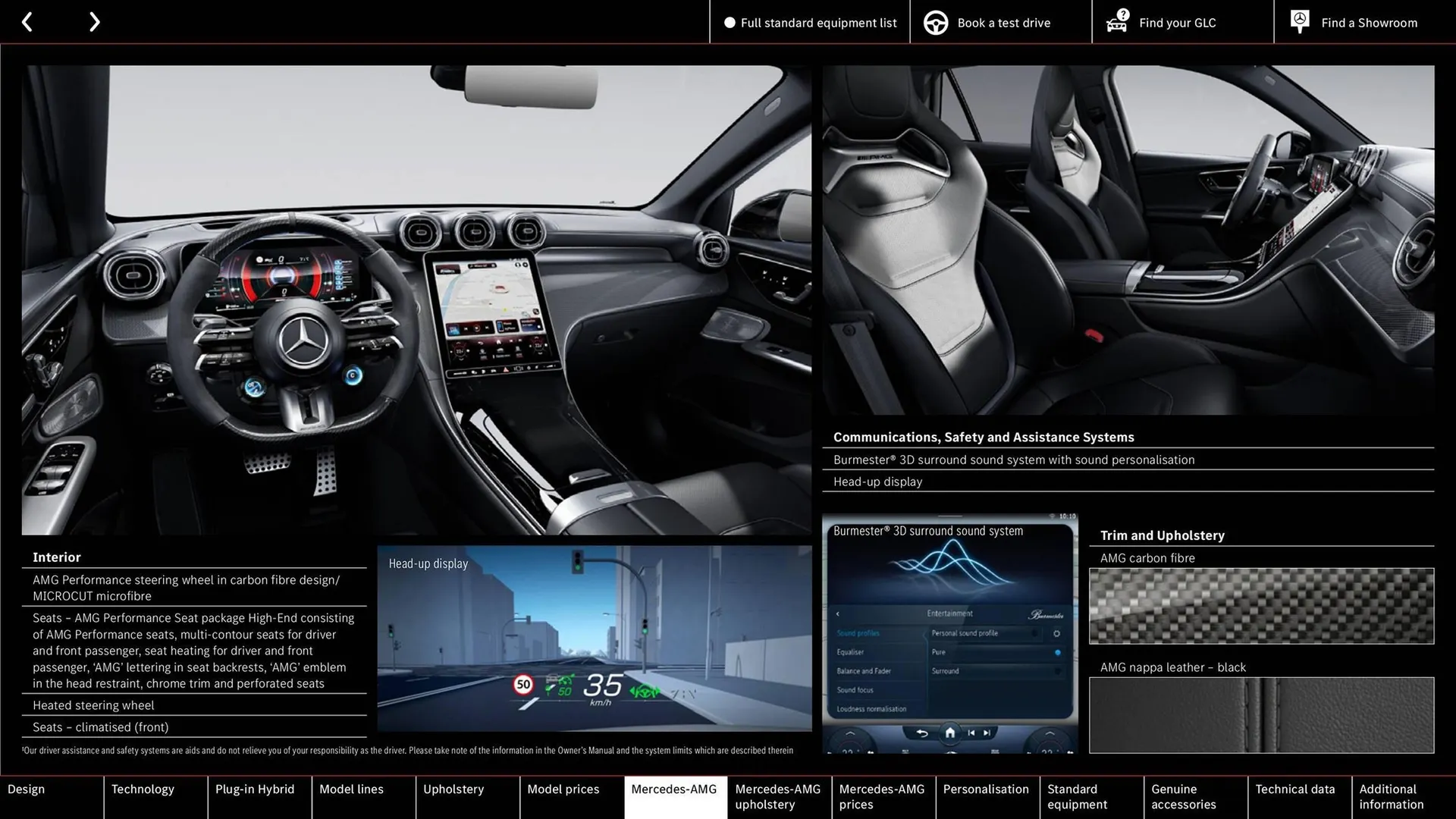Open Equaliser in the Burmester menu
The height and width of the screenshot is (819, 1456).
pyautogui.click(x=851, y=652)
